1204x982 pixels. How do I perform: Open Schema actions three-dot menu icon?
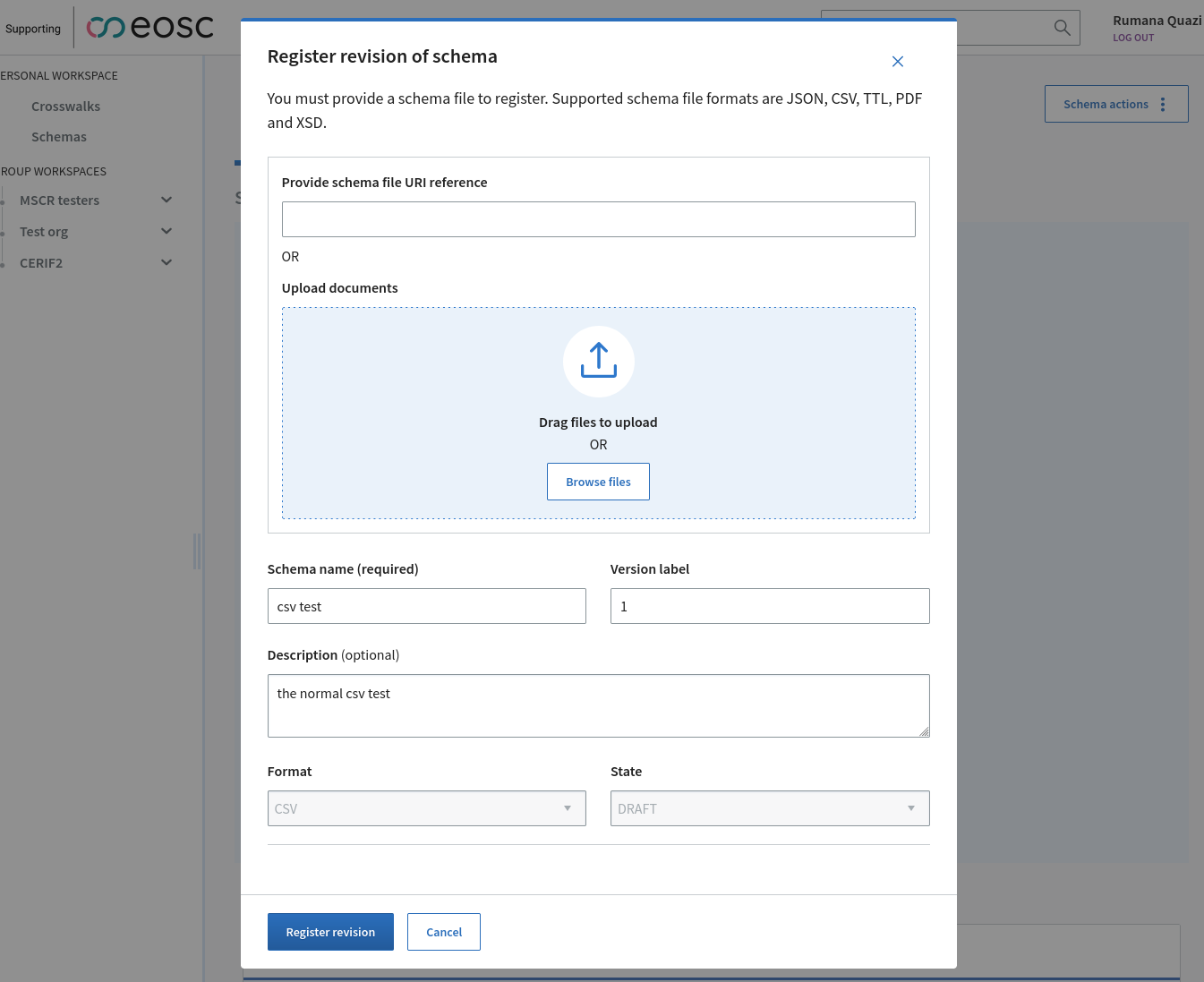pyautogui.click(x=1163, y=105)
